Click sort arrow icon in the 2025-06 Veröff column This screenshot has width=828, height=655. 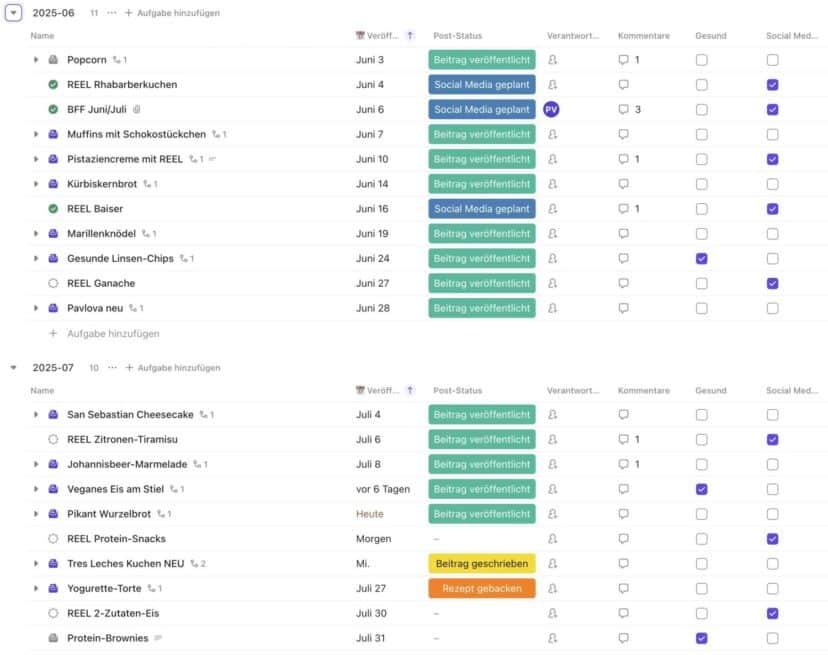(410, 35)
